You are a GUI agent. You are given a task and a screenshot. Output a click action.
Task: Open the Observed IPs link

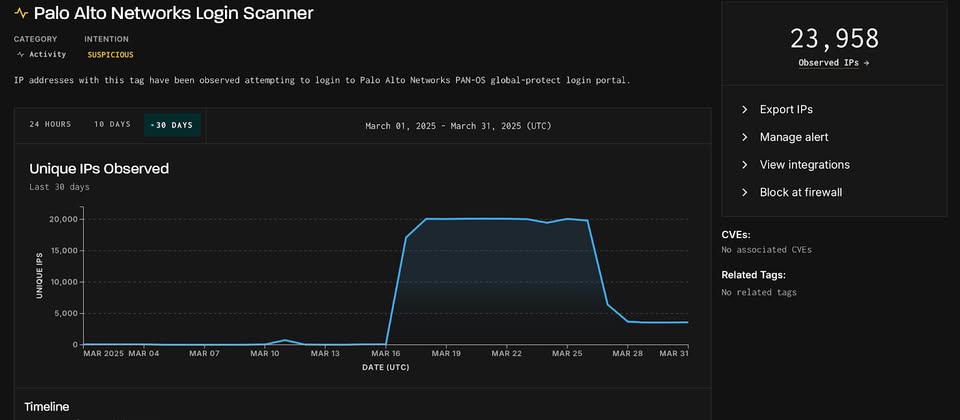(834, 62)
